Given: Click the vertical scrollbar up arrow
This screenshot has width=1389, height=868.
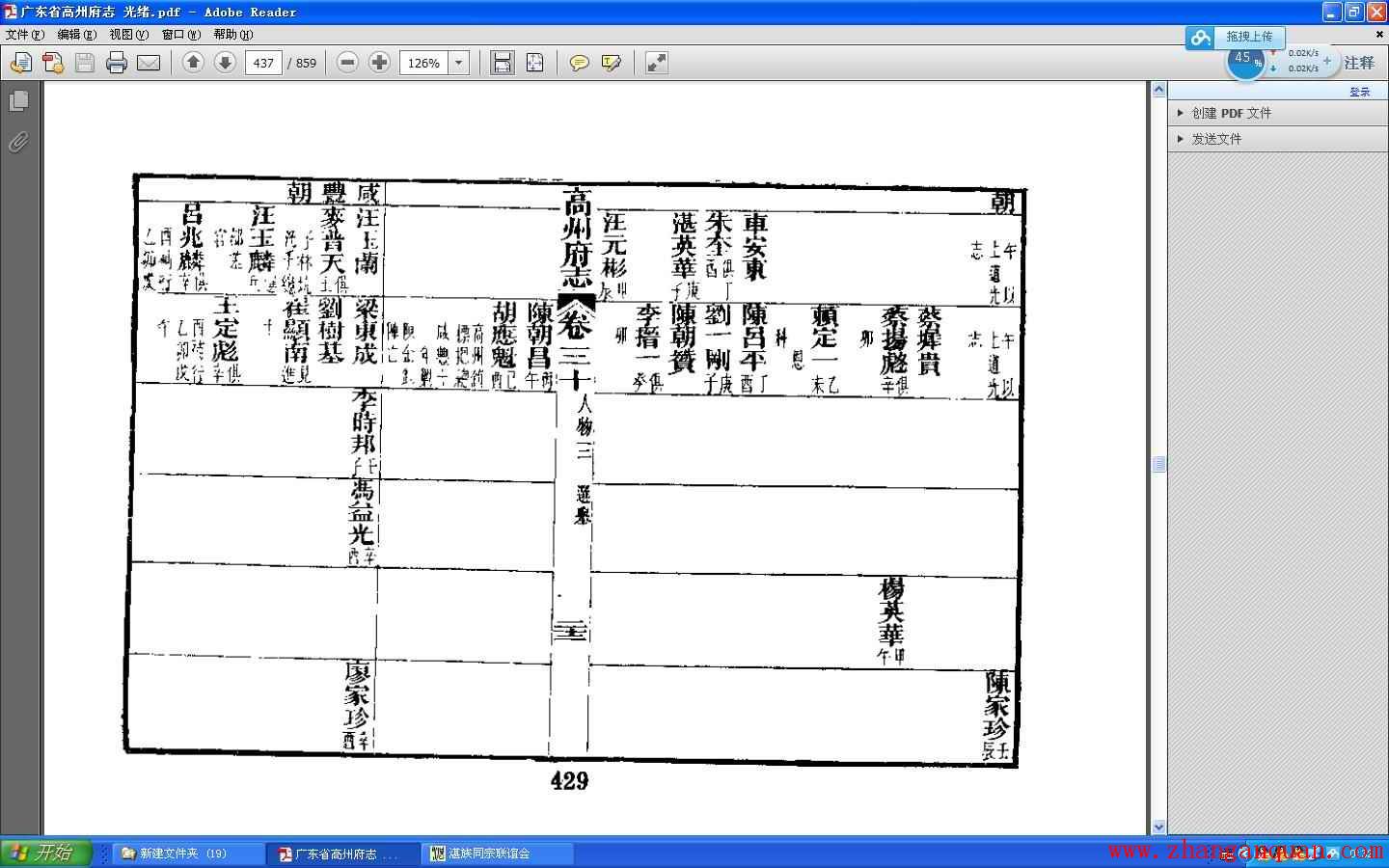Looking at the screenshot, I should point(1158,90).
